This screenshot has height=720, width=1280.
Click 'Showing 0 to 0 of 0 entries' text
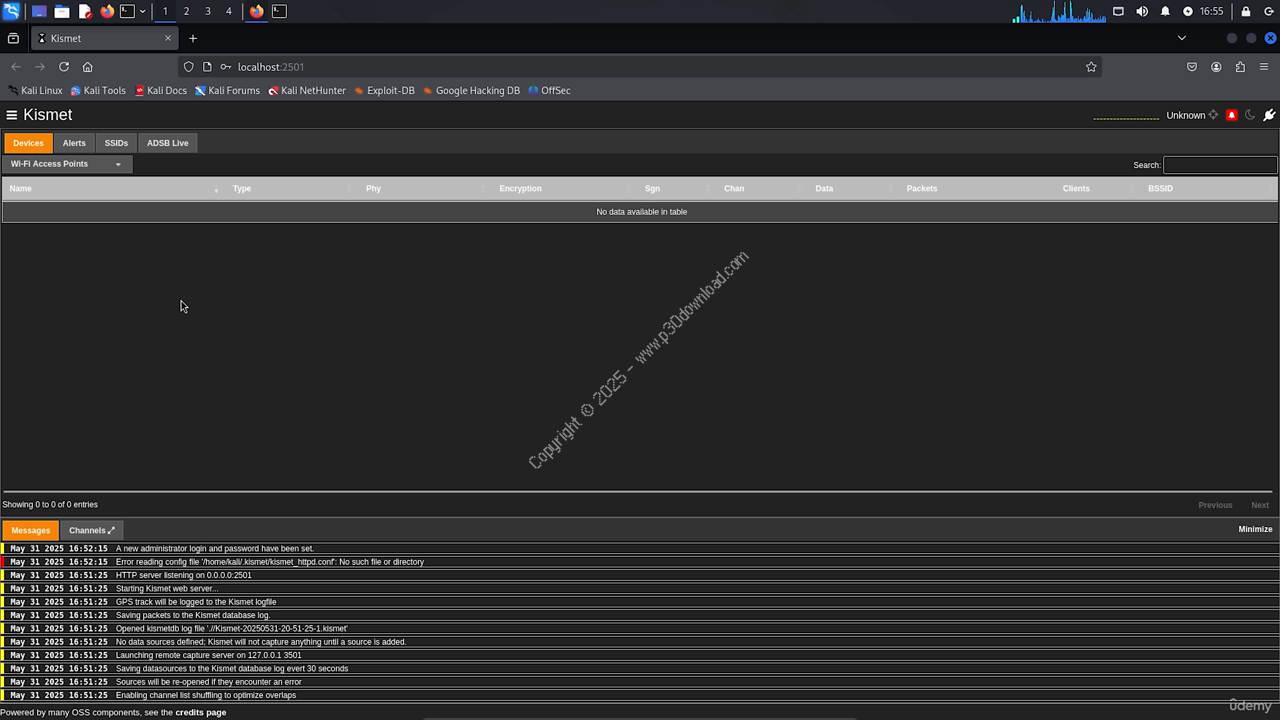coord(50,505)
